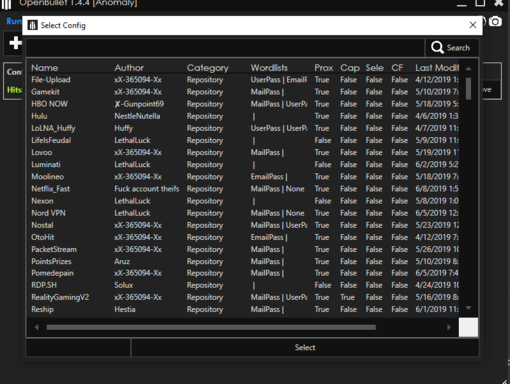Click scroll down arrow of config list

point(468,308)
